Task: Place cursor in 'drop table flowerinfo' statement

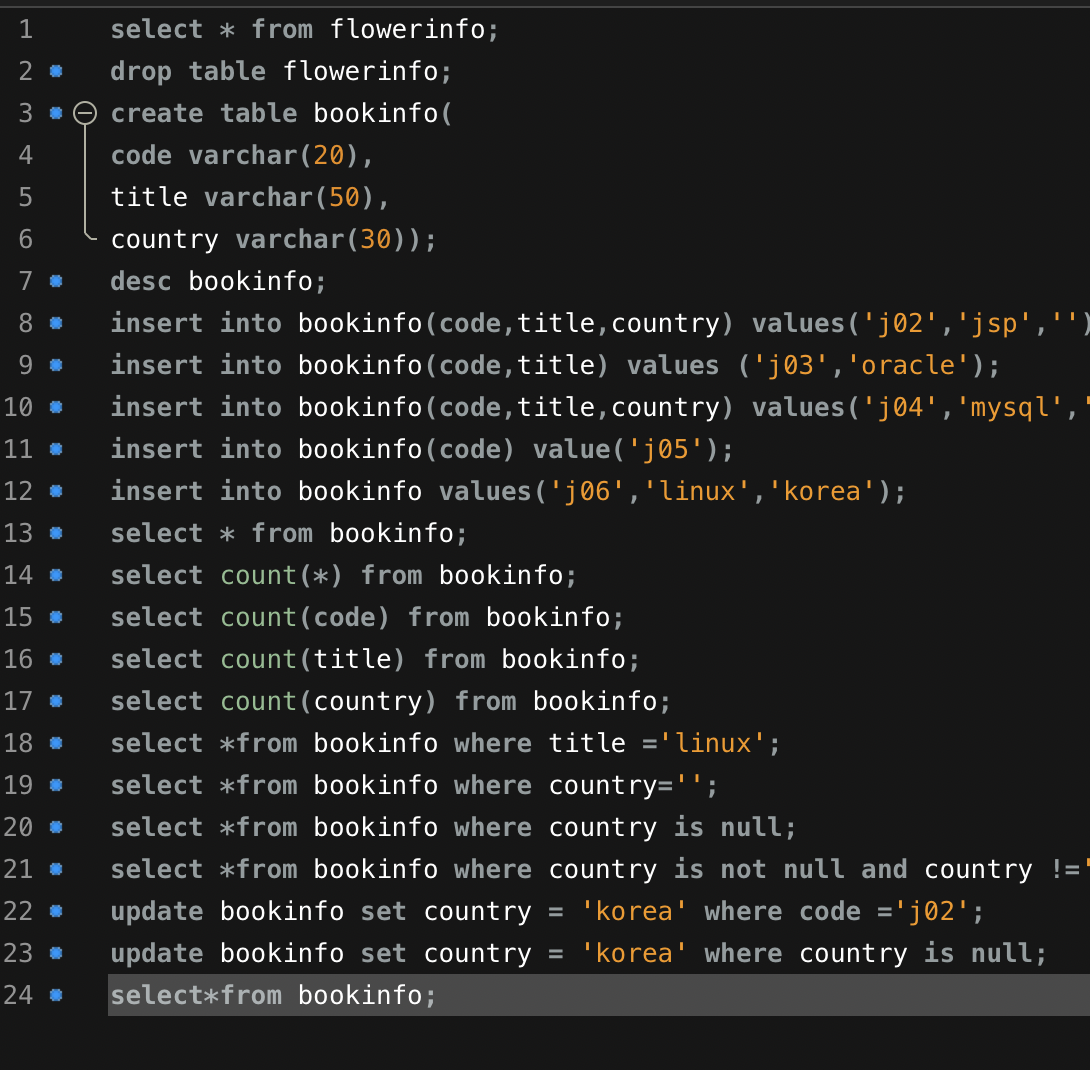Action: click(281, 71)
